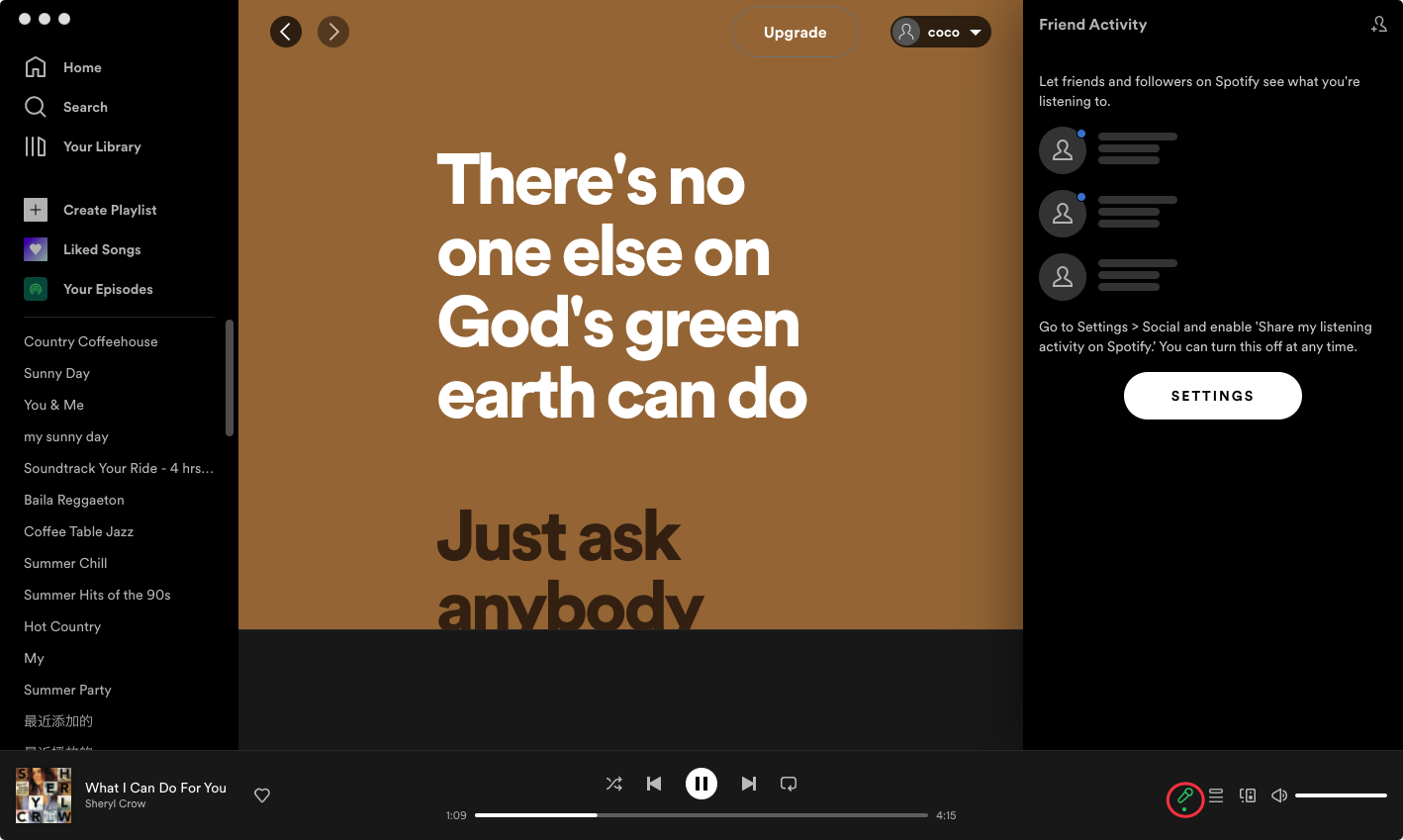
Task: Click the add friend icon
Action: tap(1378, 25)
